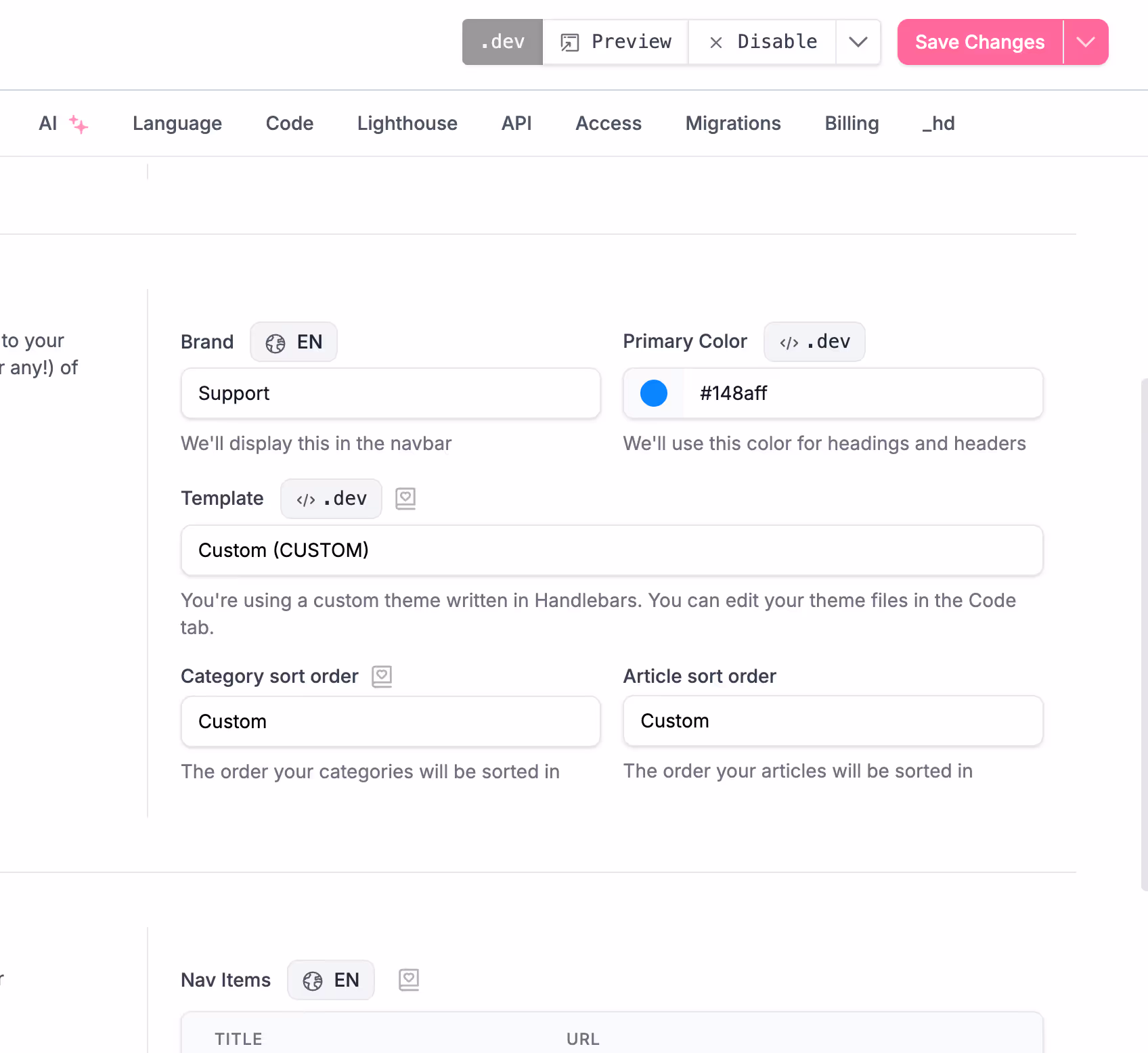Image resolution: width=1148 pixels, height=1053 pixels.
Task: Click the help icon next to Nav Items
Action: pos(409,979)
